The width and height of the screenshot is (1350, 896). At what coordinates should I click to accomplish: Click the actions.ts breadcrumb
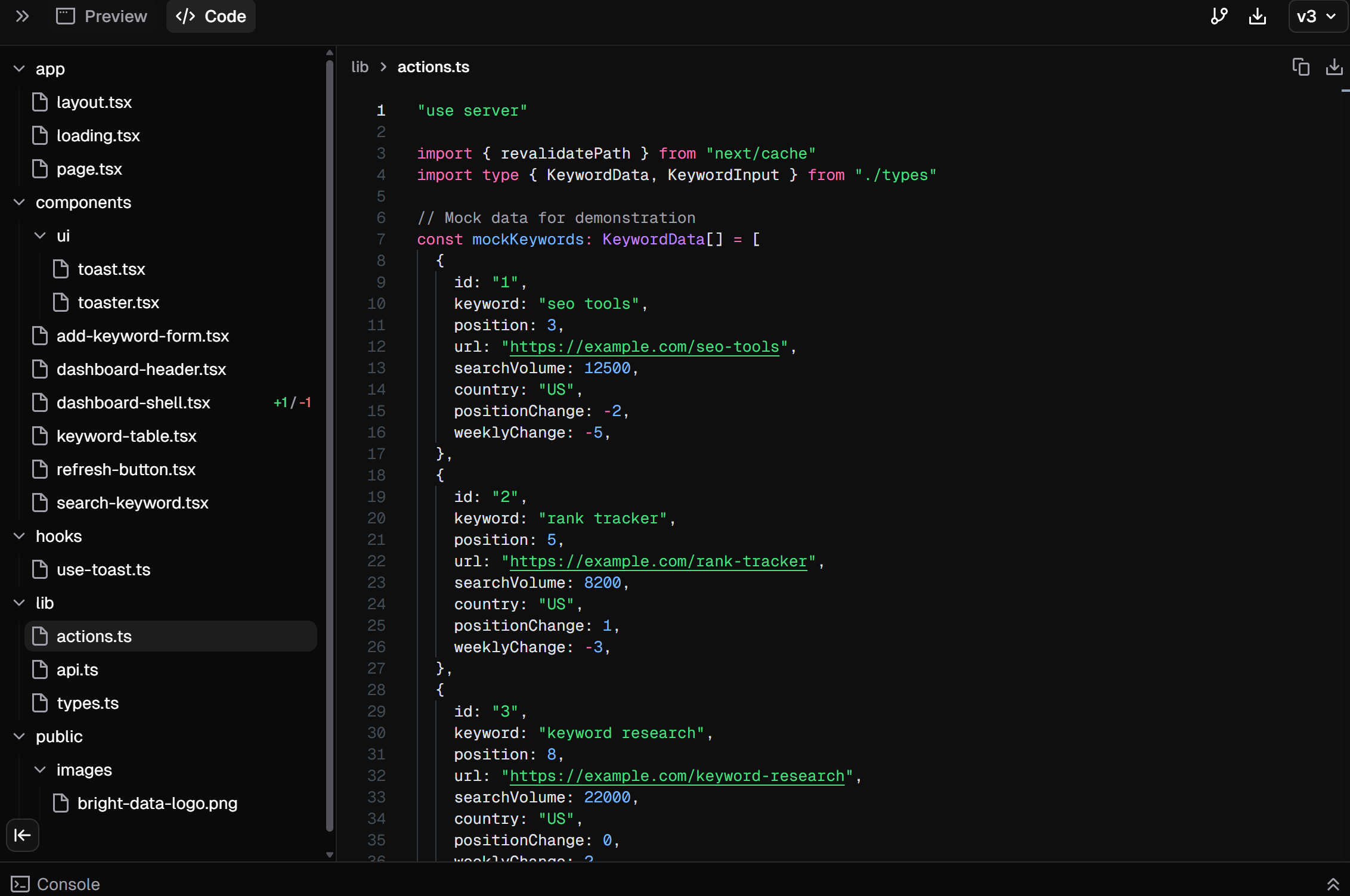tap(433, 67)
